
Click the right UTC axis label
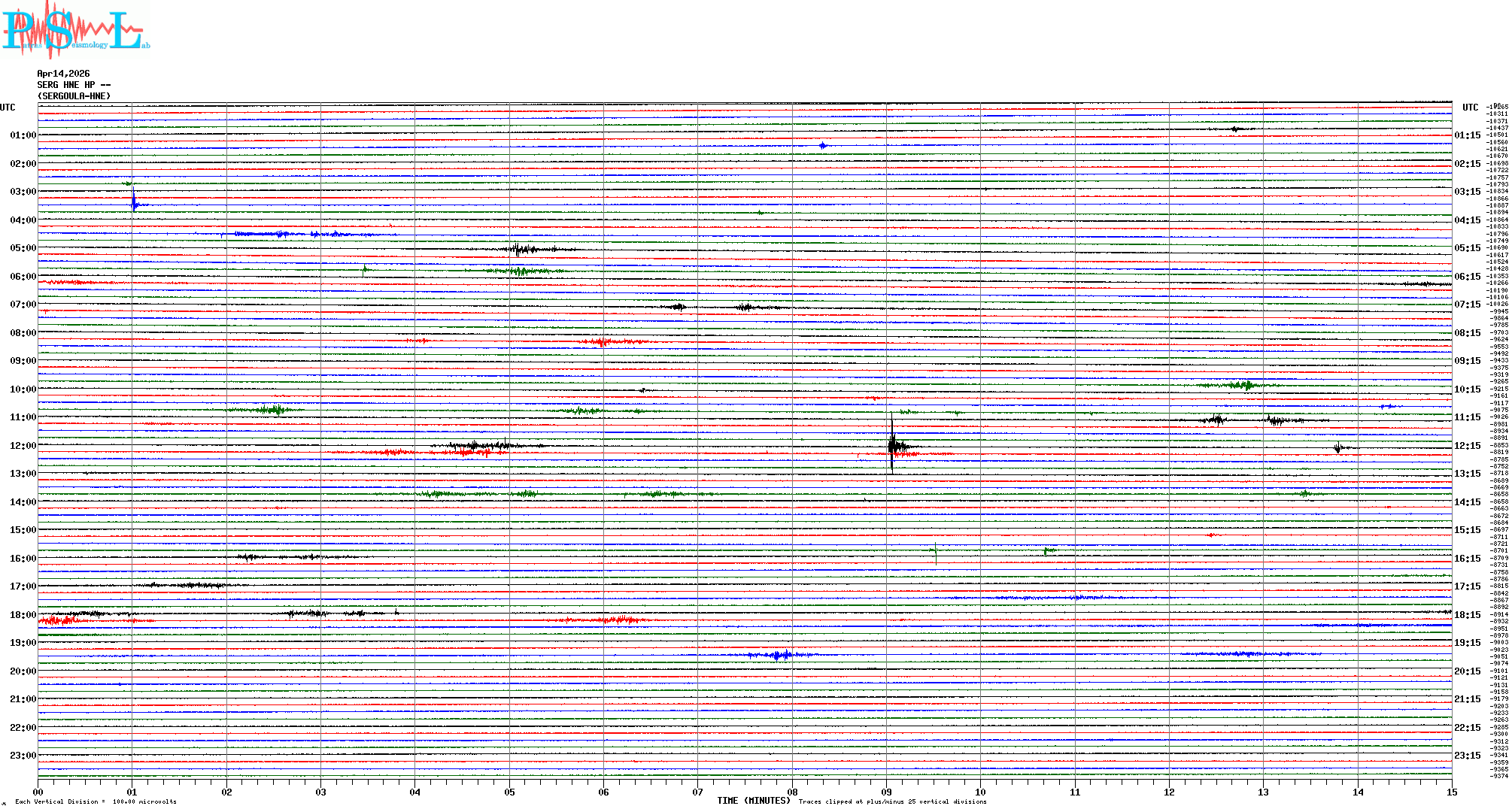[1470, 108]
